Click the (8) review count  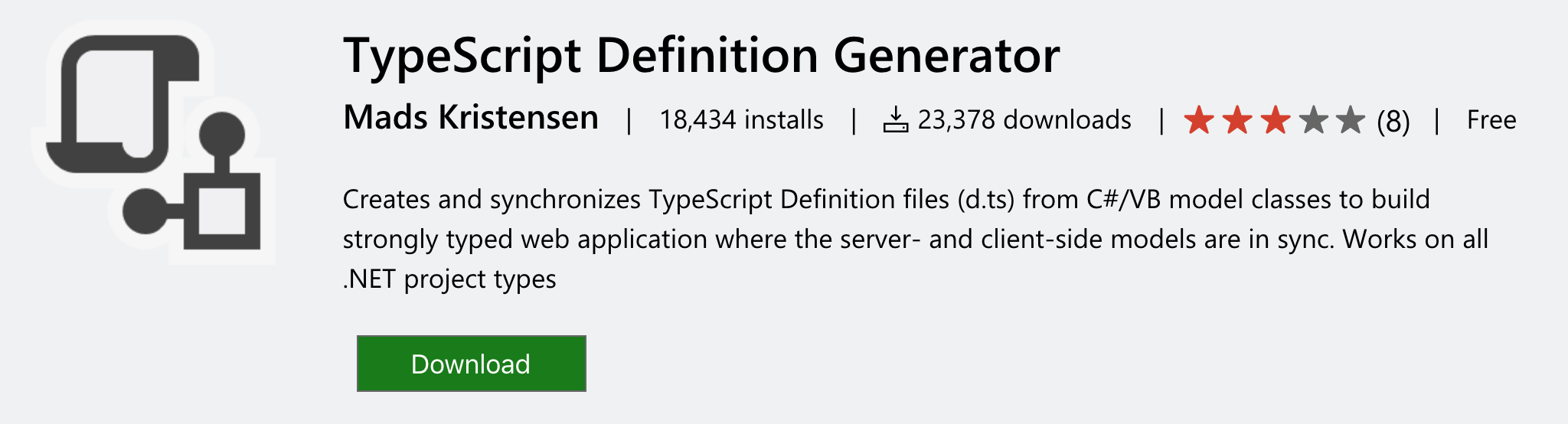[x=1393, y=121]
